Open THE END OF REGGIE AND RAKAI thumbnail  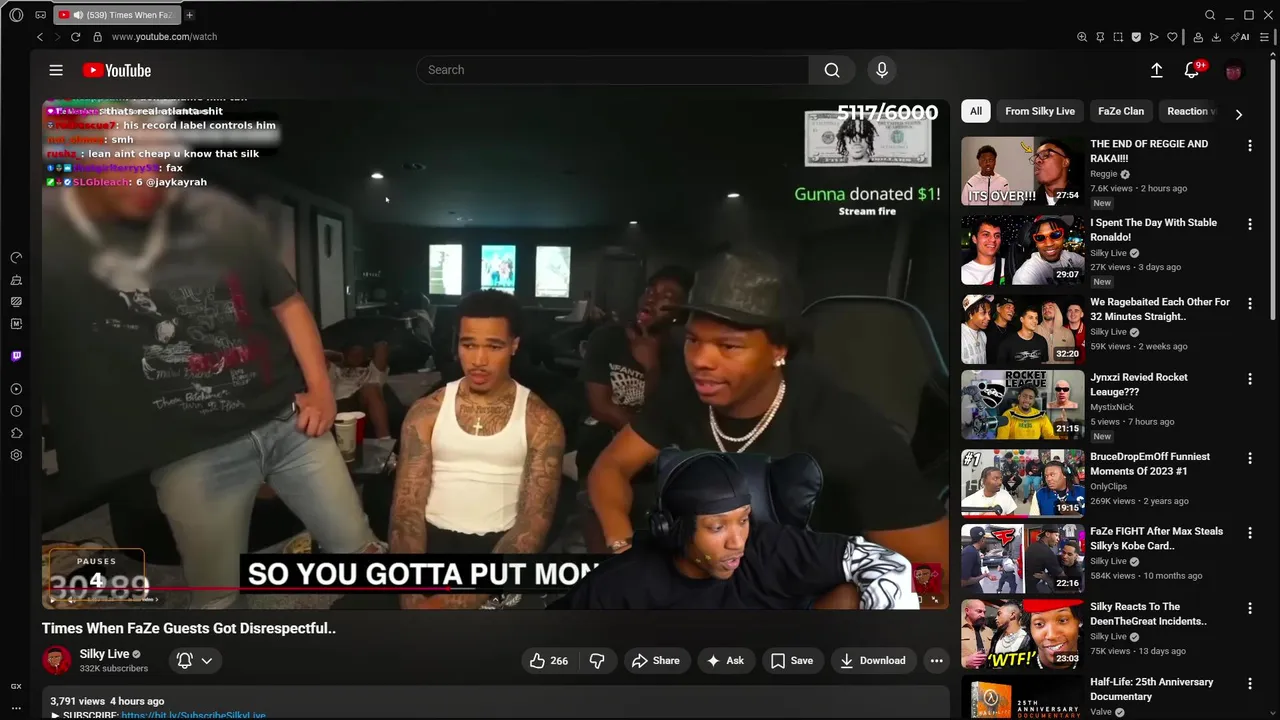pyautogui.click(x=1022, y=171)
